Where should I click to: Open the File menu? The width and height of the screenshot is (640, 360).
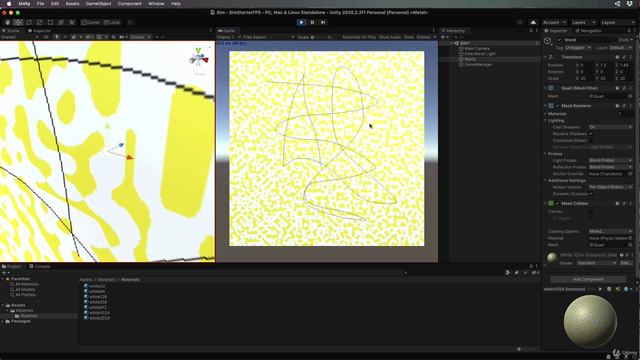[40, 4]
